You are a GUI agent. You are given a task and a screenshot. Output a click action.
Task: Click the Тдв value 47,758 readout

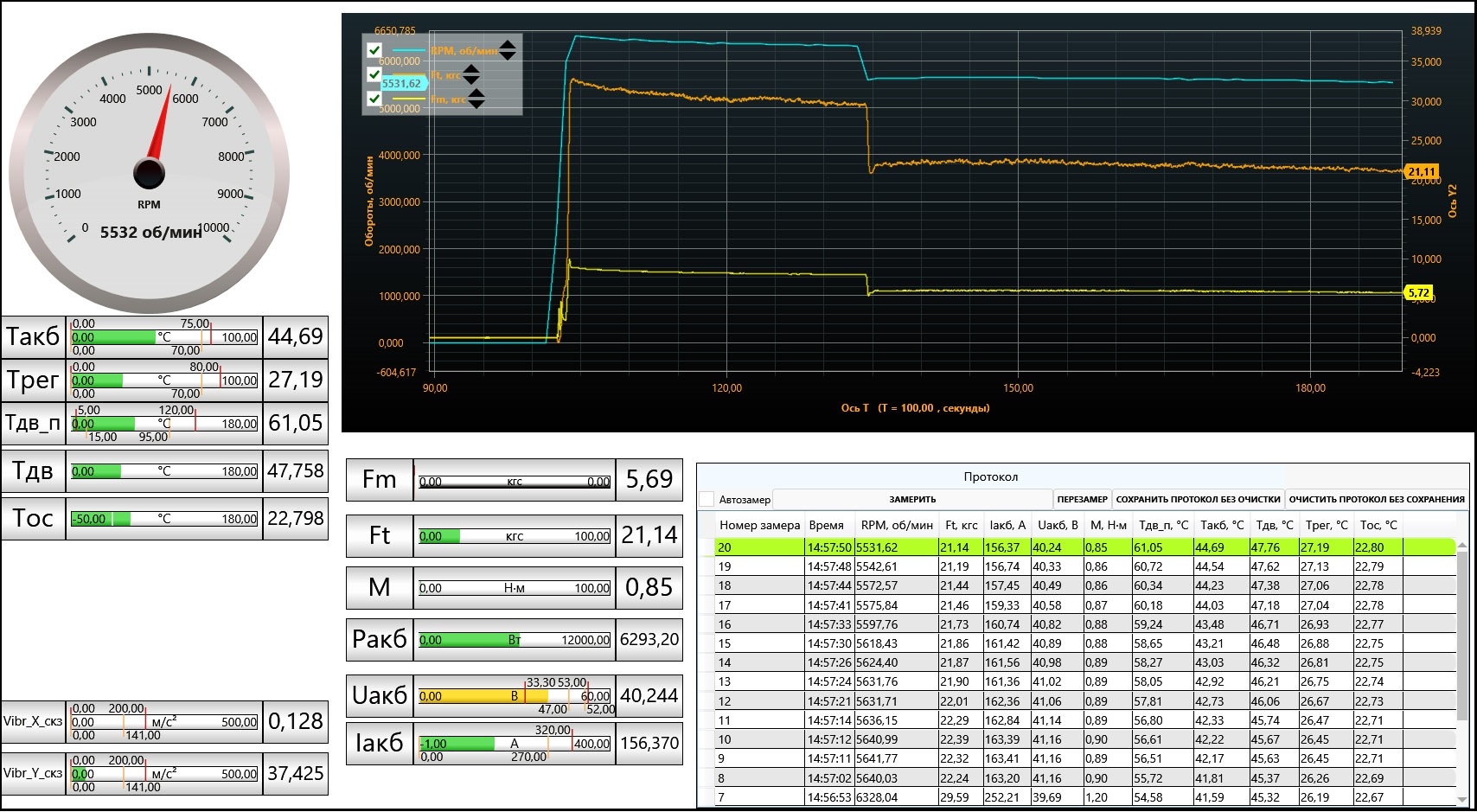(296, 471)
